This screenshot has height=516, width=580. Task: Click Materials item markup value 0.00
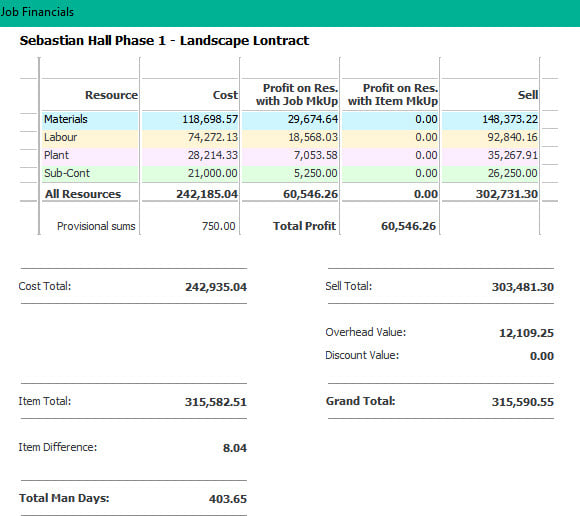coord(426,119)
